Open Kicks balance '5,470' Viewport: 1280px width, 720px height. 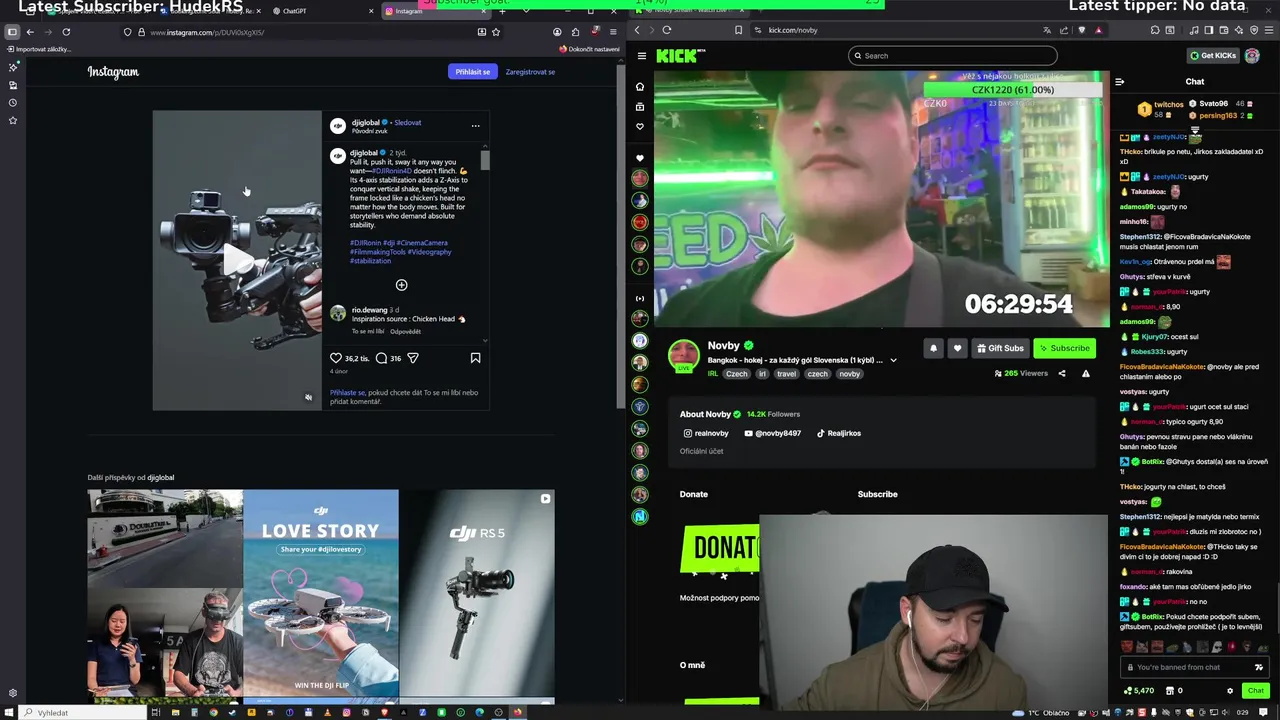pos(1139,691)
